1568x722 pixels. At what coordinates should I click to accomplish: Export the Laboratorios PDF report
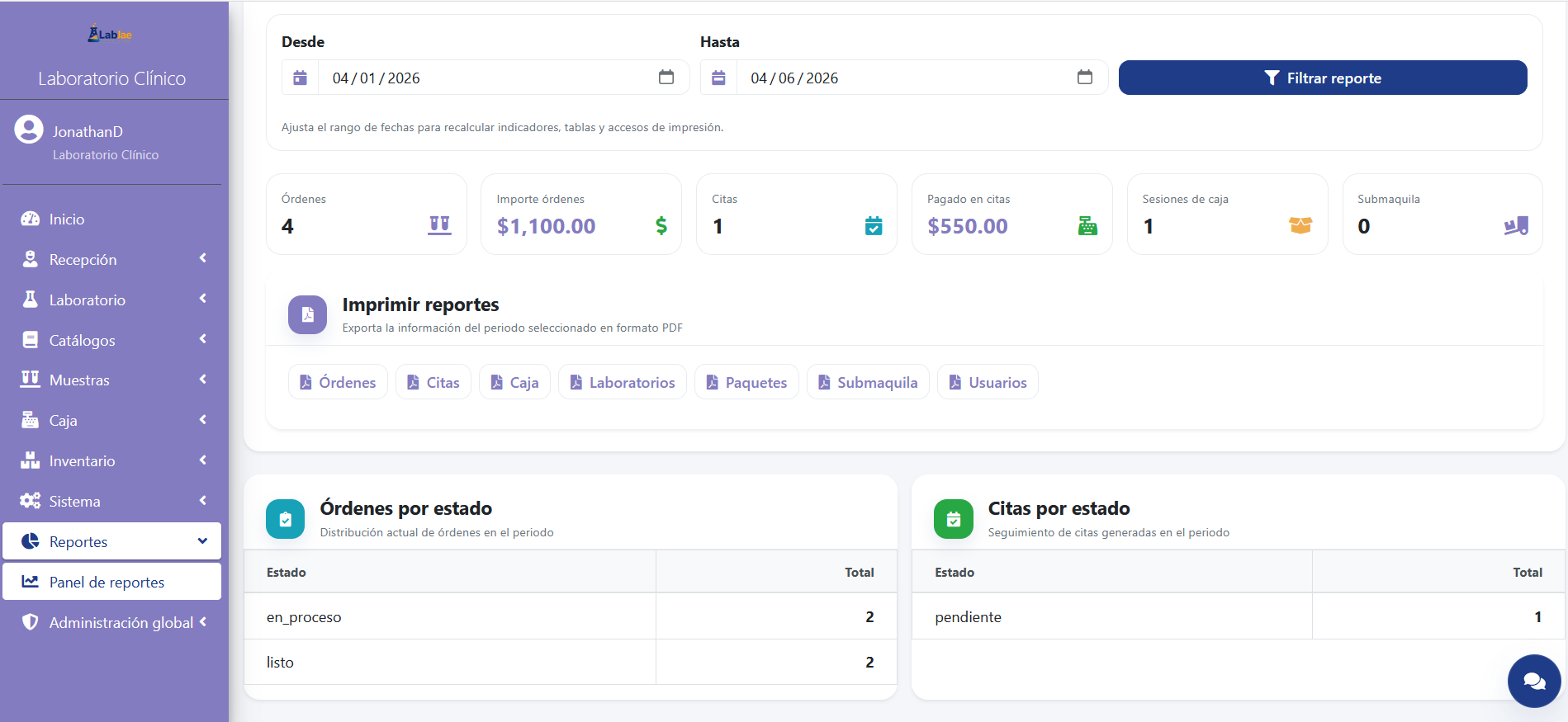[x=623, y=382]
